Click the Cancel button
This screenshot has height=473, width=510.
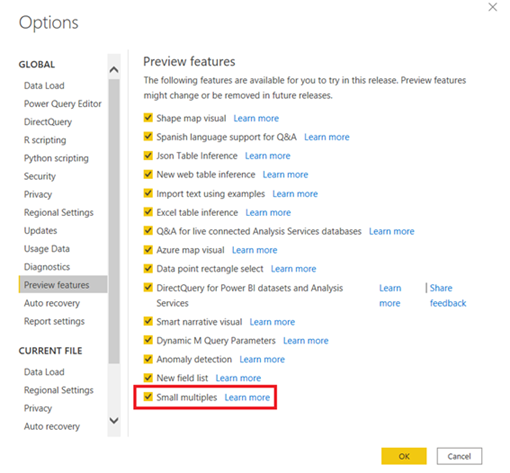(x=459, y=456)
